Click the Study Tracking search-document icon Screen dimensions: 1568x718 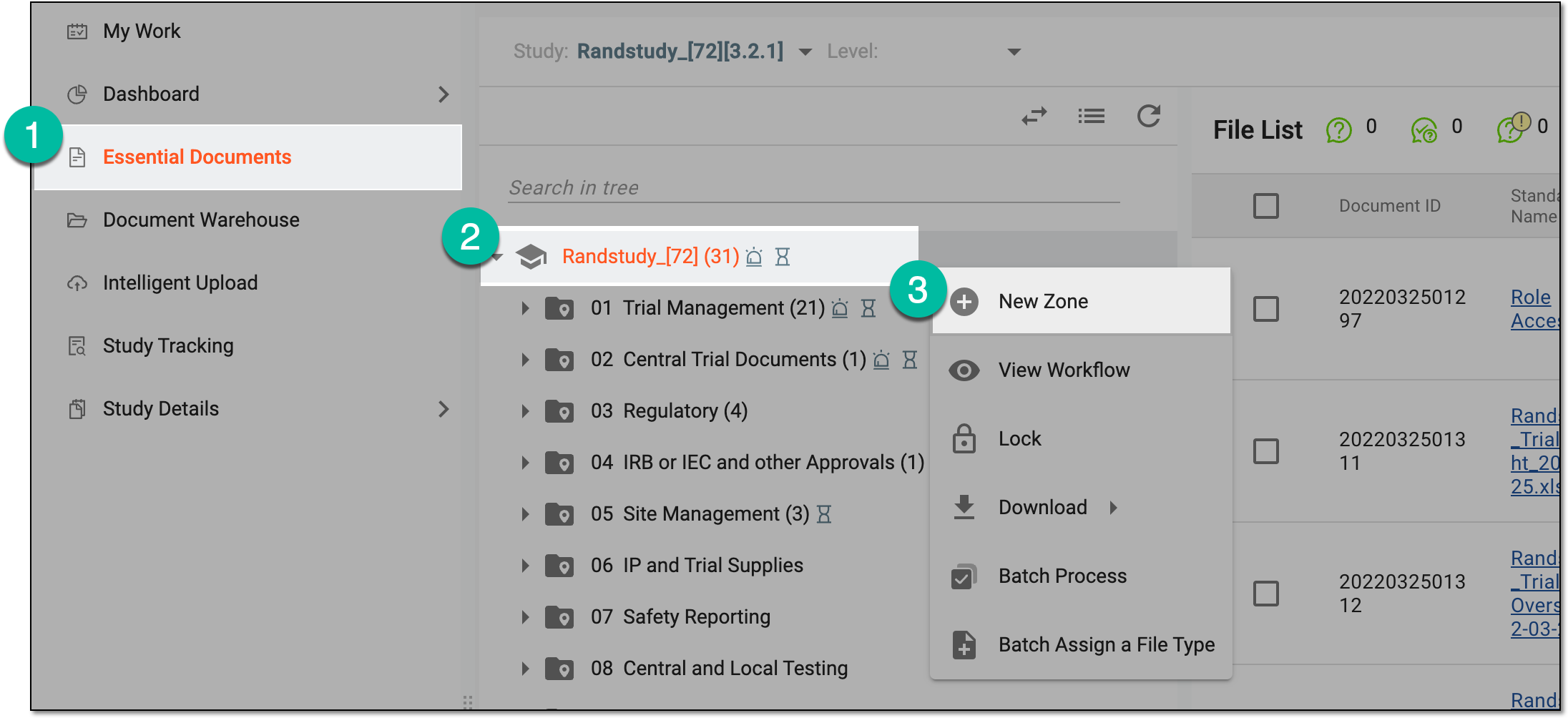point(77,346)
